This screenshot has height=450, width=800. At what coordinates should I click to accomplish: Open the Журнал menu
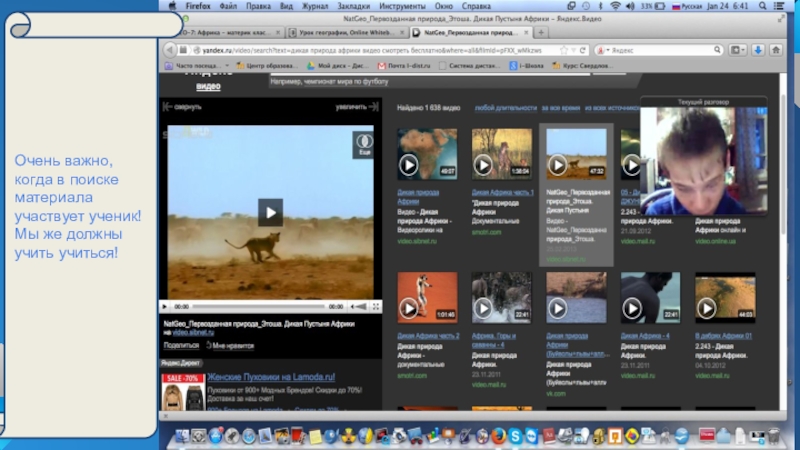(x=314, y=6)
